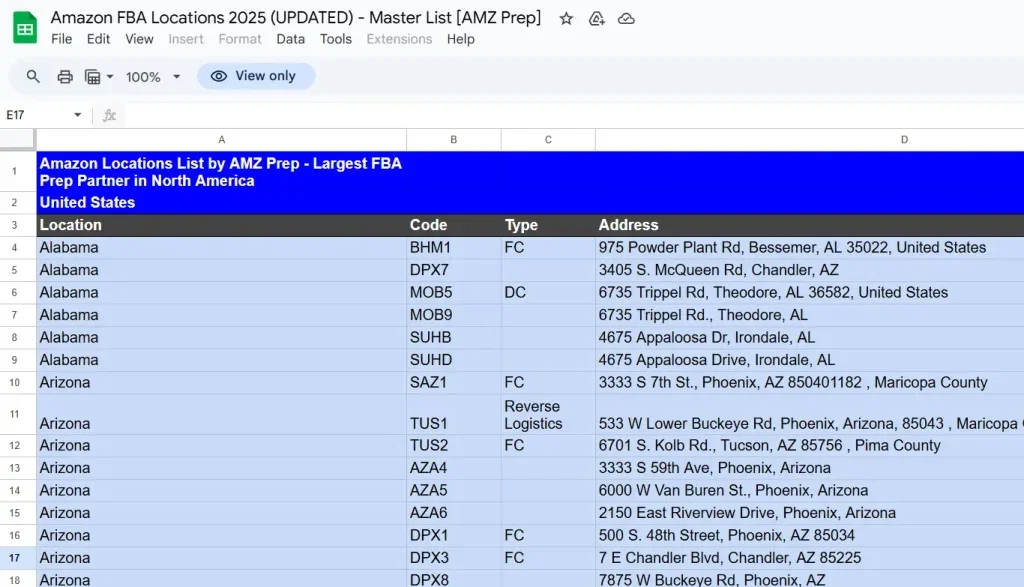Click the Type header cell
This screenshot has height=587, width=1024.
click(x=548, y=225)
